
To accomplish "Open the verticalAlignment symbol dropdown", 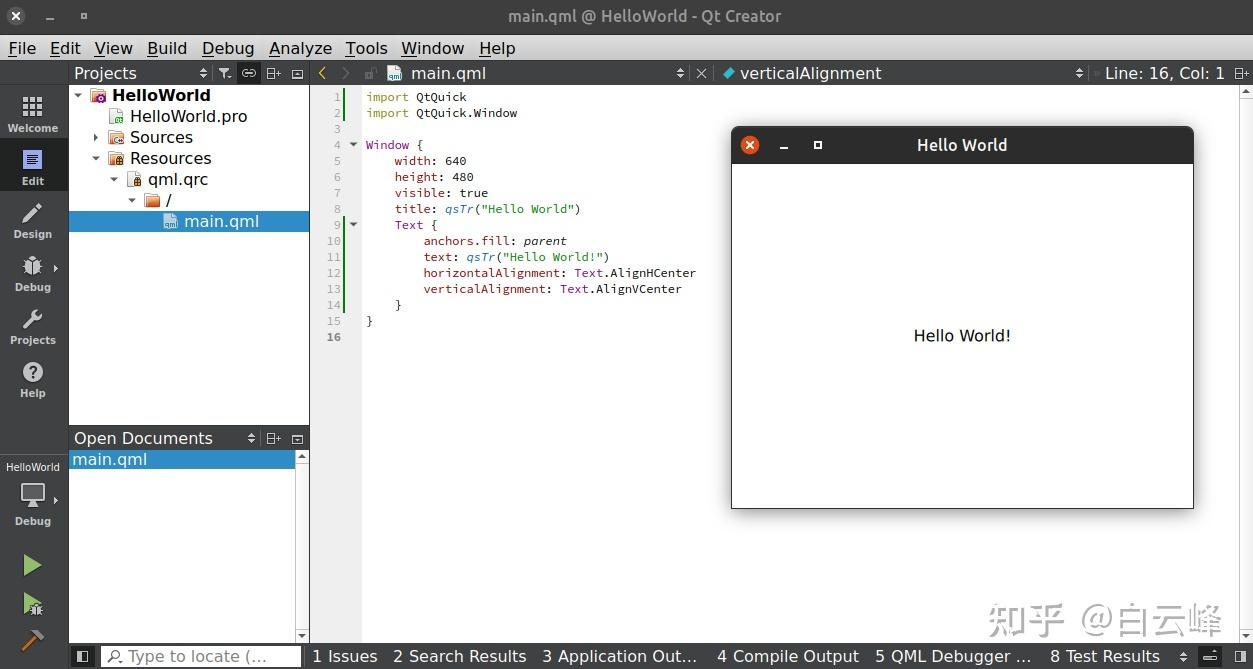I will [900, 73].
